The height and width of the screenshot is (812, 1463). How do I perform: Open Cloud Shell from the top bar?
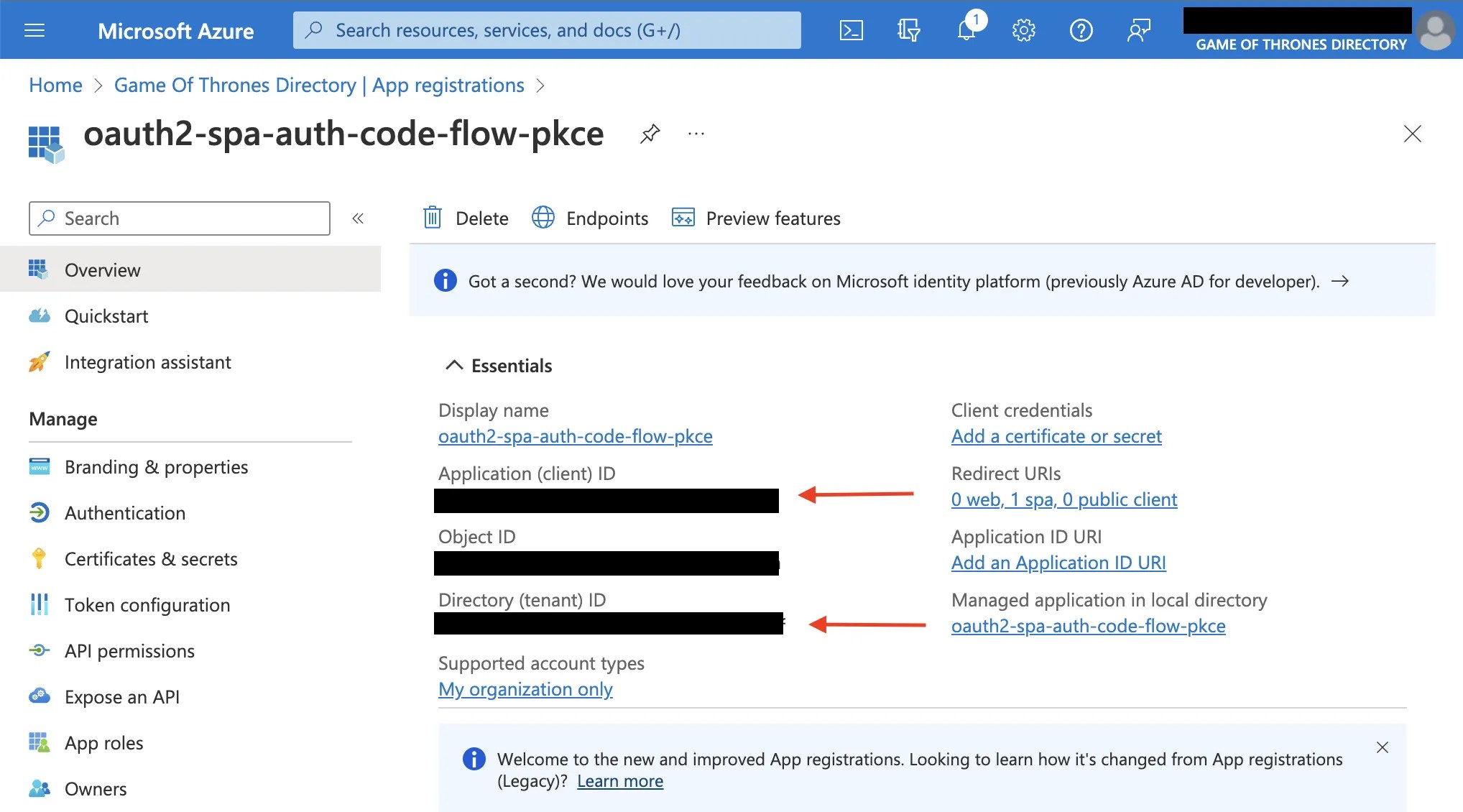(852, 30)
